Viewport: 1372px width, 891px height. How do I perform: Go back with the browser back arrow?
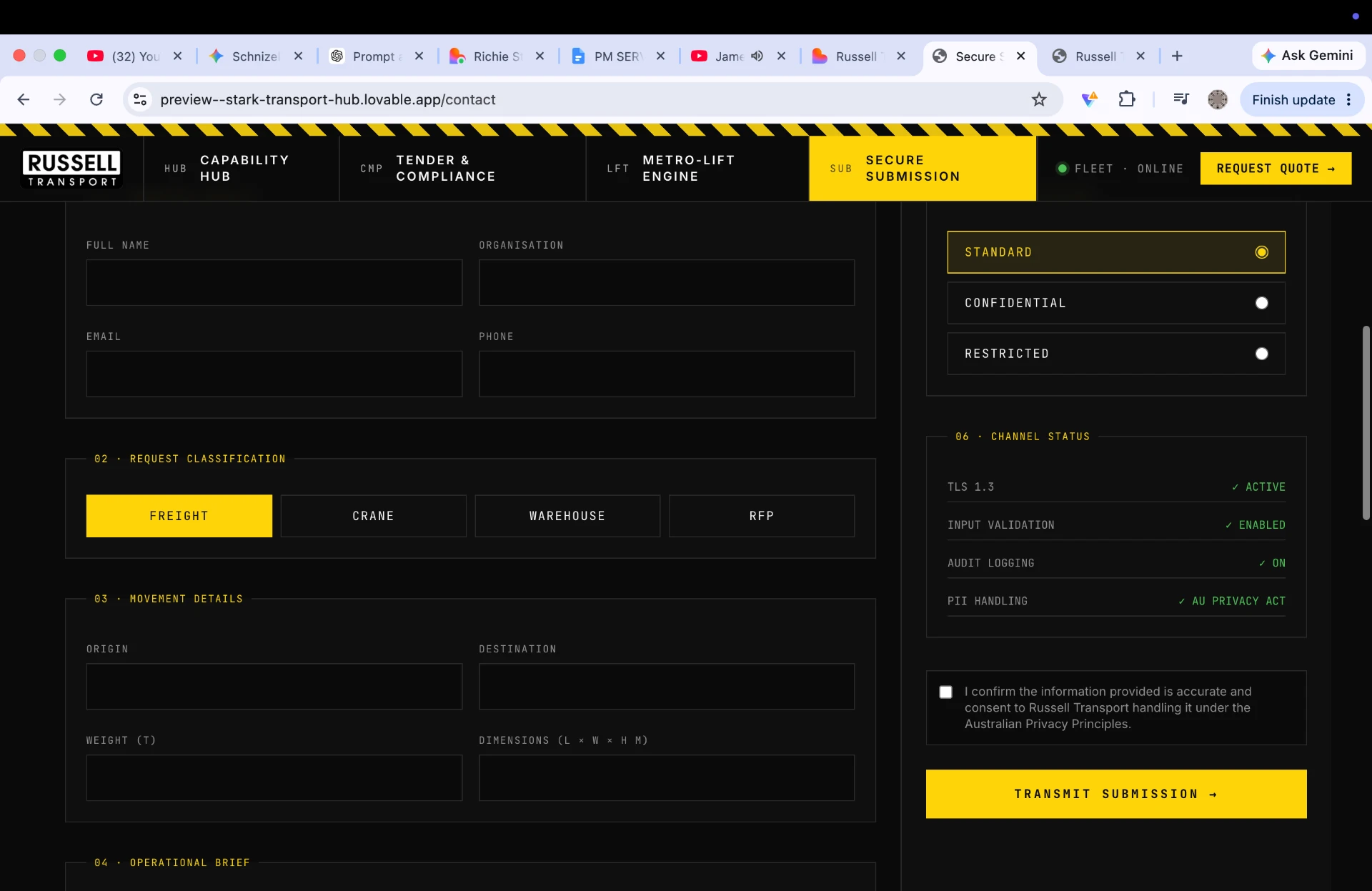pos(24,99)
